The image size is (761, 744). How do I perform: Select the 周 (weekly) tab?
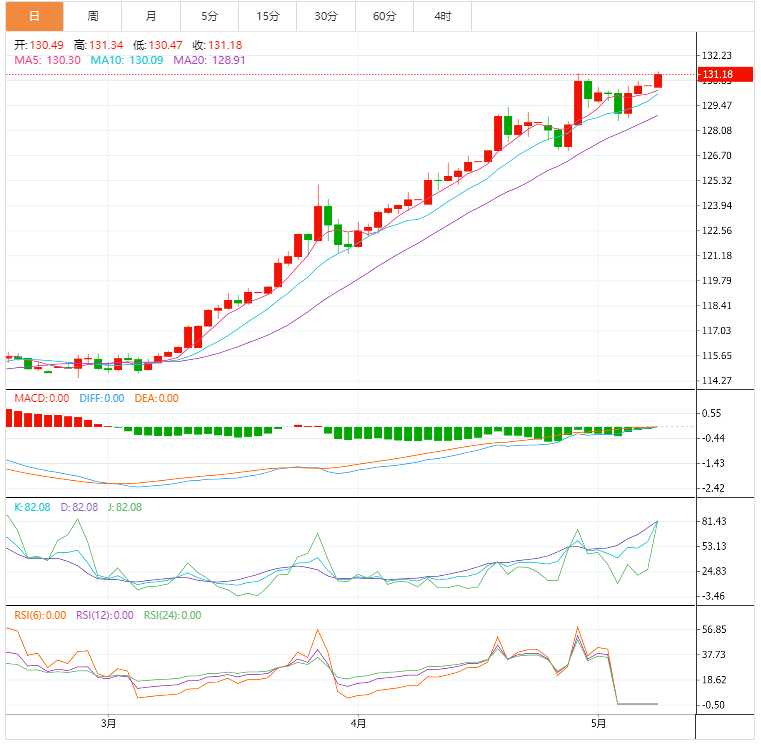click(x=92, y=16)
